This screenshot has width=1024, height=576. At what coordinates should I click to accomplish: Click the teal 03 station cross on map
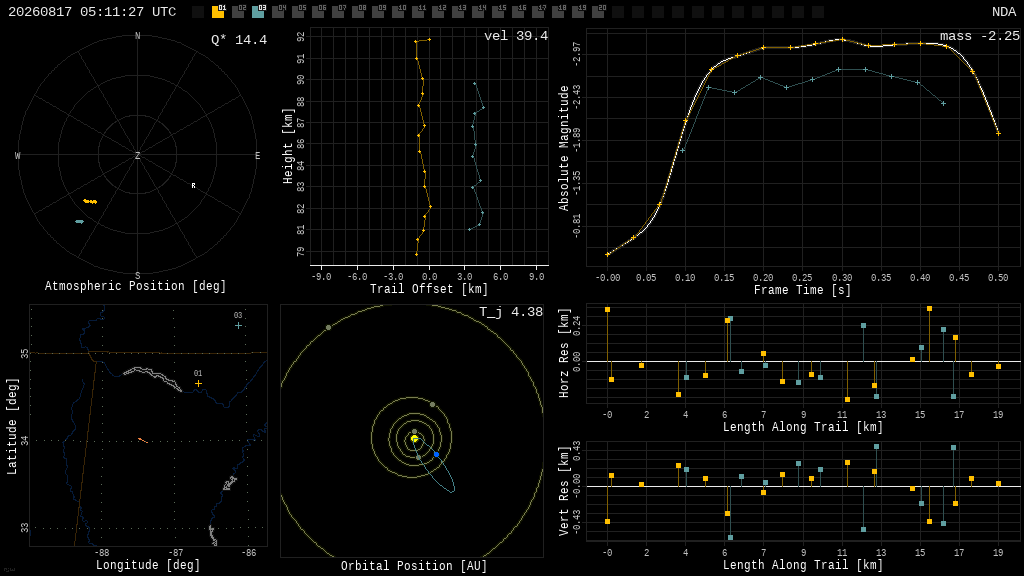(238, 325)
